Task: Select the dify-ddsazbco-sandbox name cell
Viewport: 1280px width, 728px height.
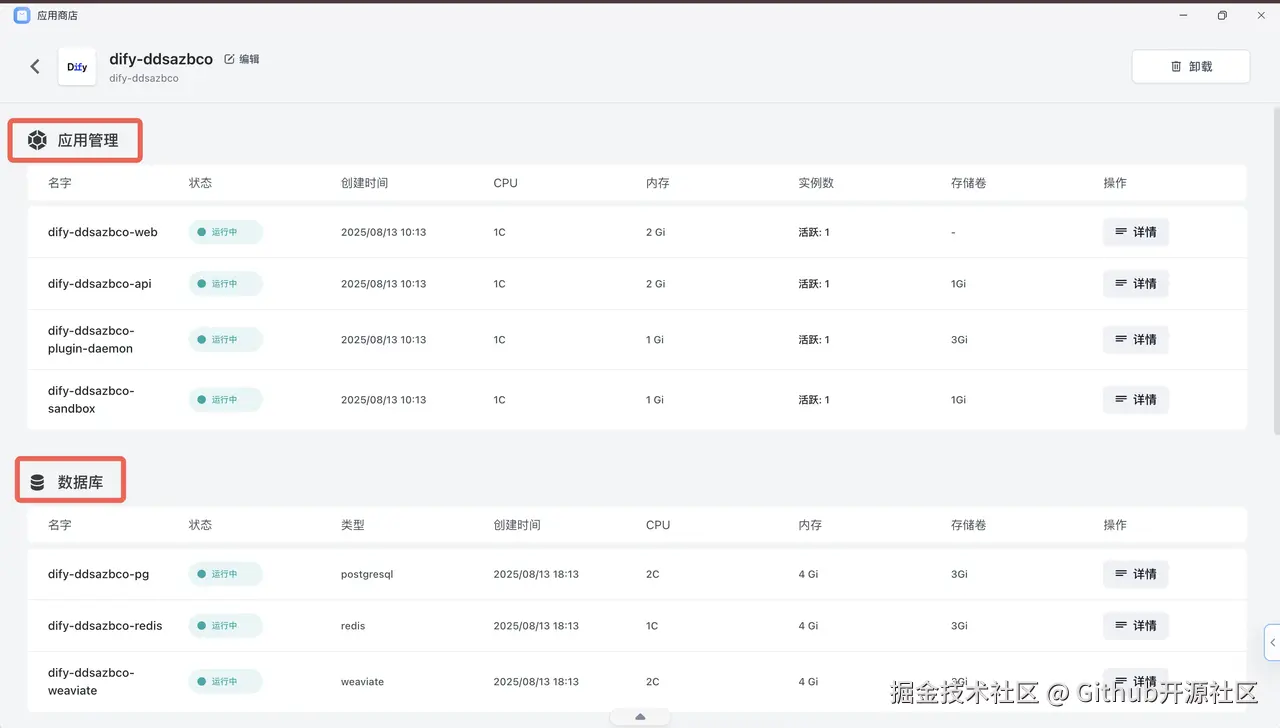Action: click(91, 400)
